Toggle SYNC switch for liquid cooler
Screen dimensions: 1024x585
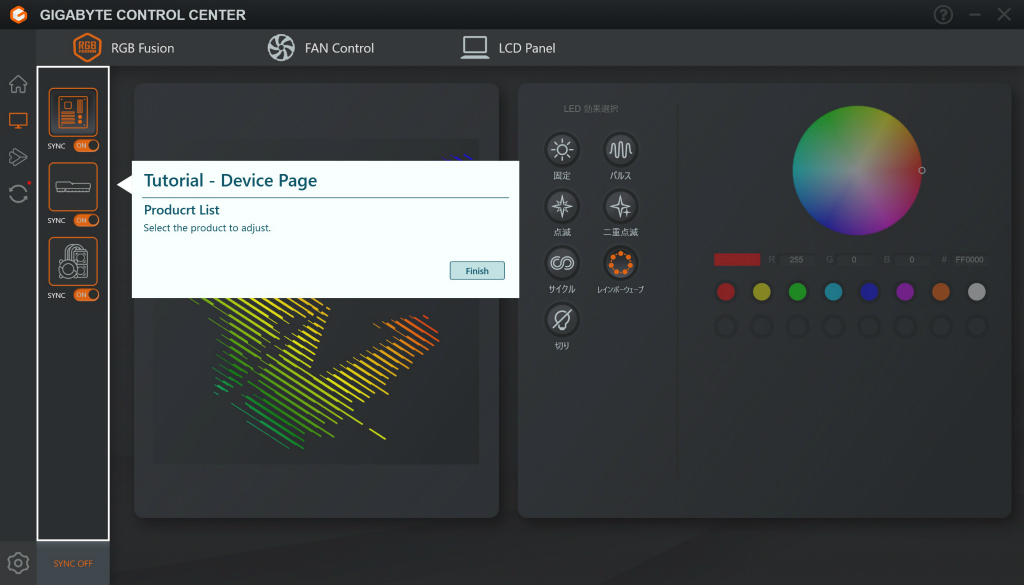click(86, 294)
